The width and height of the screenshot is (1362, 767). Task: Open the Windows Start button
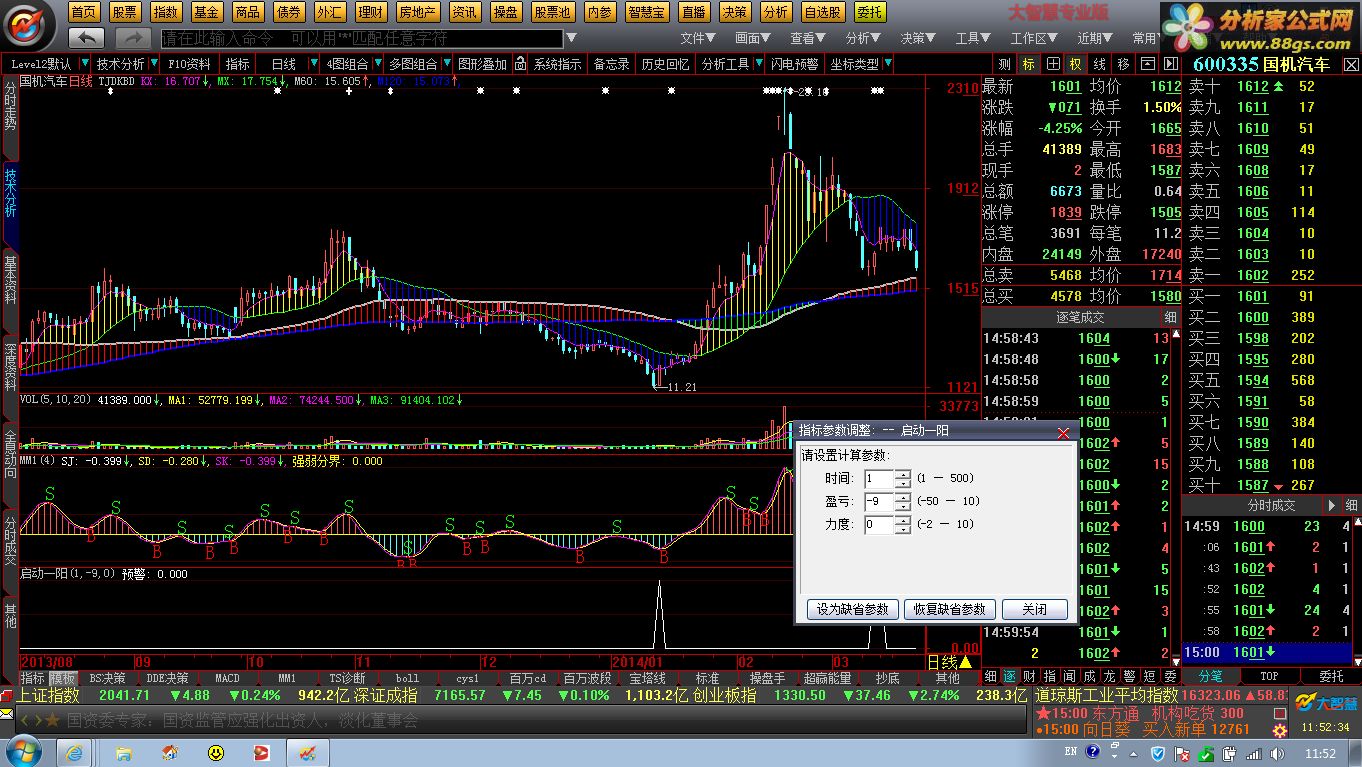[x=23, y=751]
